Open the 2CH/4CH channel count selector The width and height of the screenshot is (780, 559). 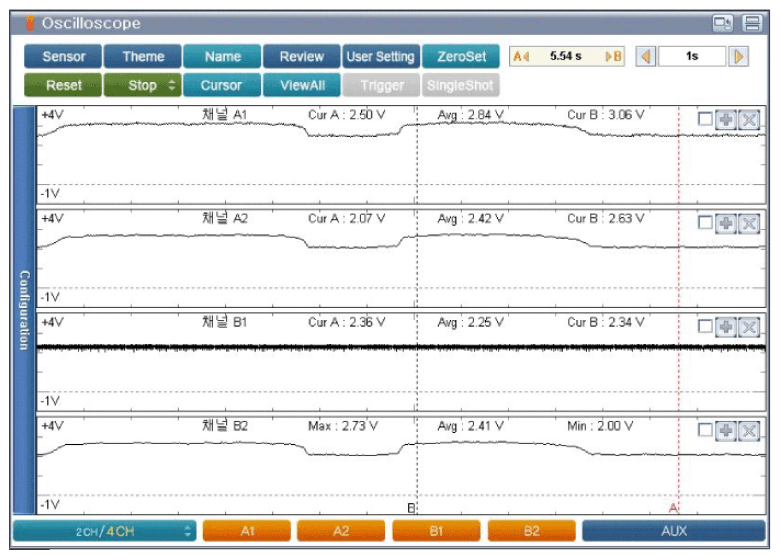pyautogui.click(x=104, y=531)
